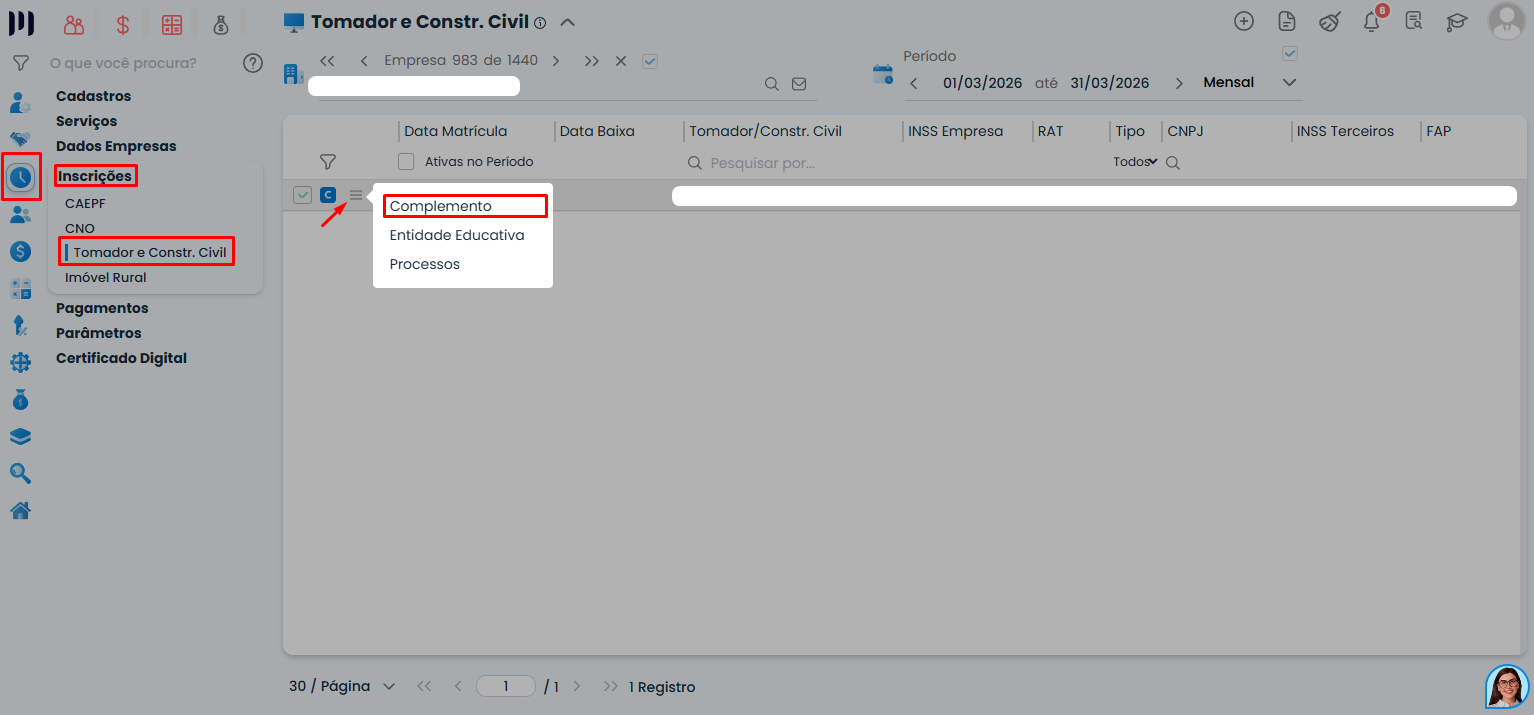The image size is (1534, 715).
Task: Click the blue C badge in row
Action: (328, 195)
